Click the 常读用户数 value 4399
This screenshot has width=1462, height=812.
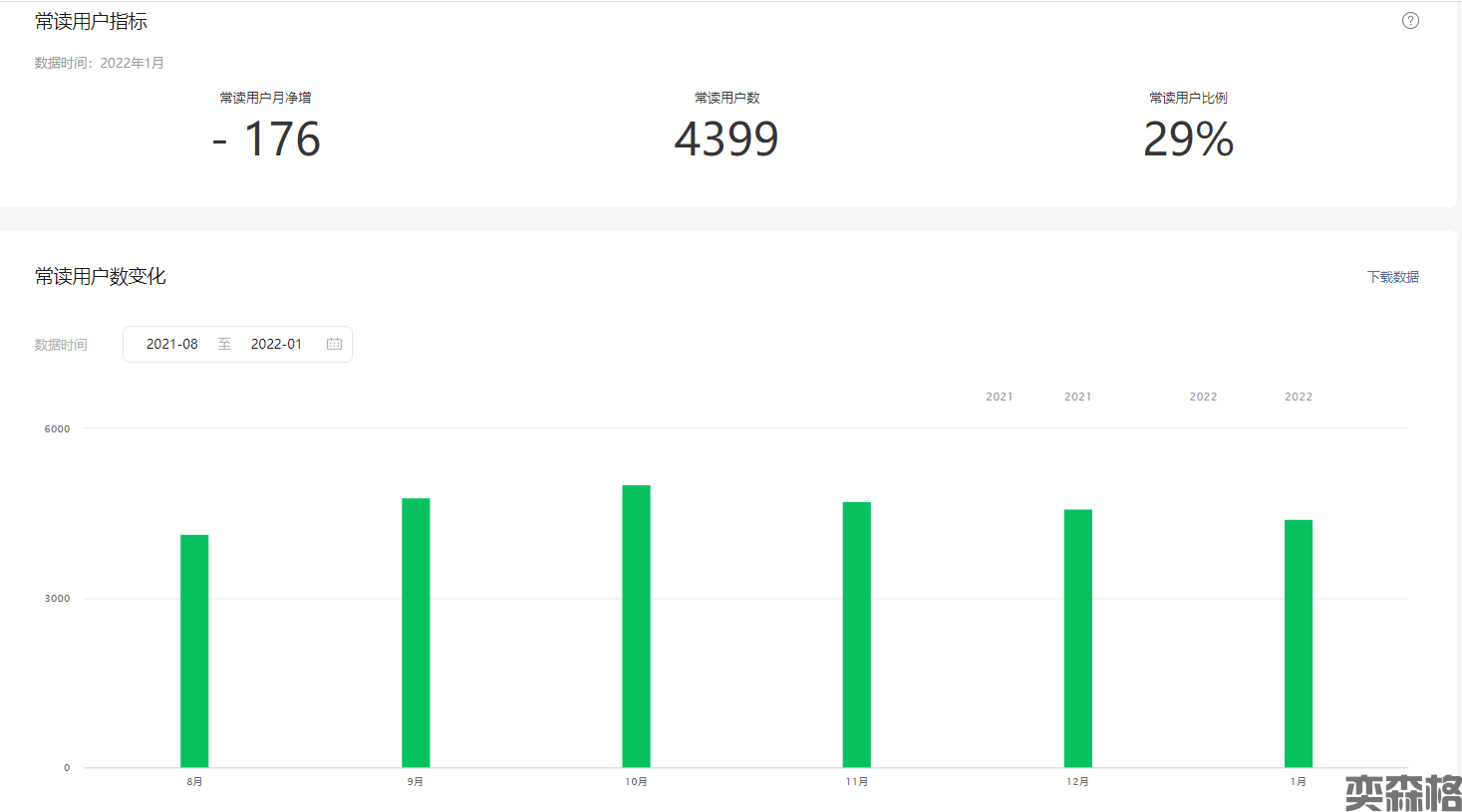[x=727, y=139]
